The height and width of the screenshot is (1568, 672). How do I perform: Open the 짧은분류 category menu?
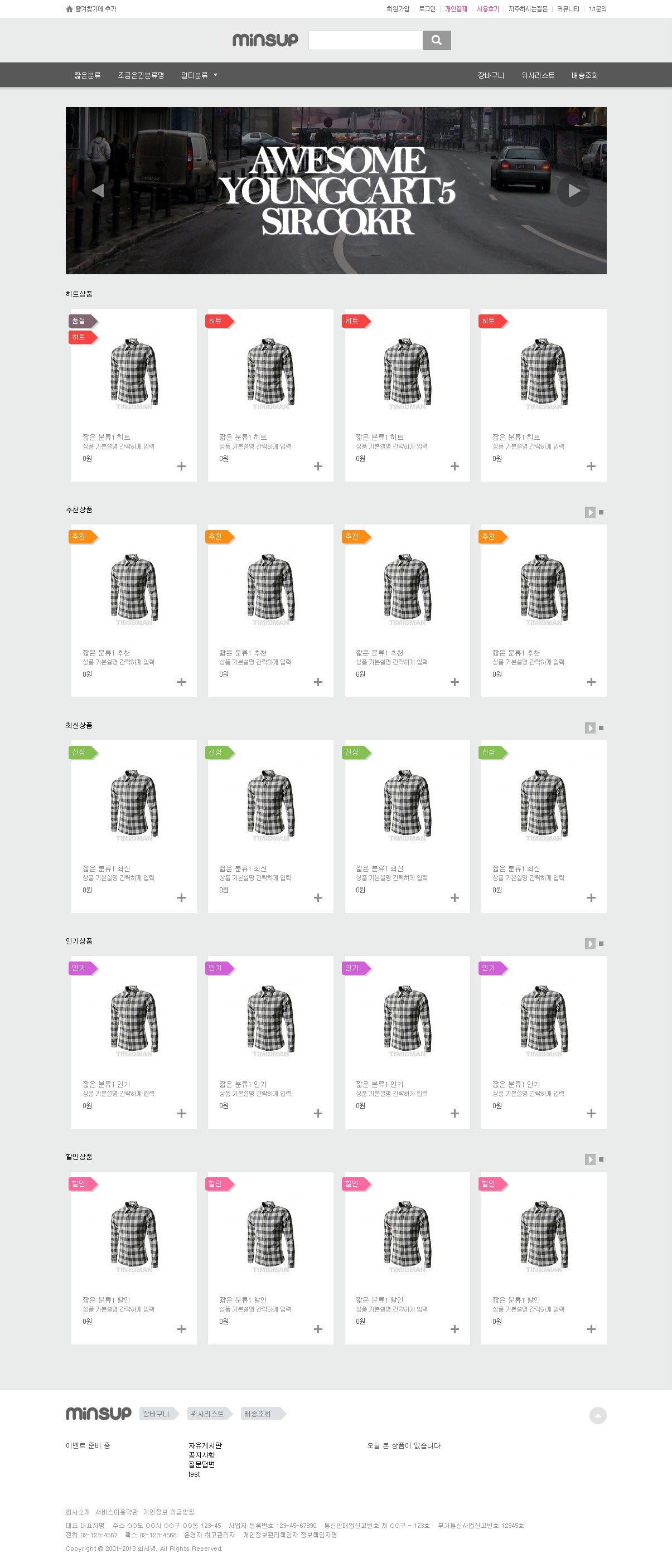pyautogui.click(x=87, y=75)
